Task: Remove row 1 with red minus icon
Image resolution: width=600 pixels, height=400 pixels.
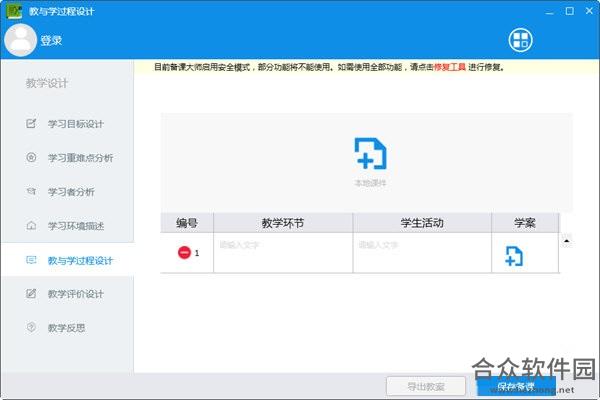Action: (184, 253)
